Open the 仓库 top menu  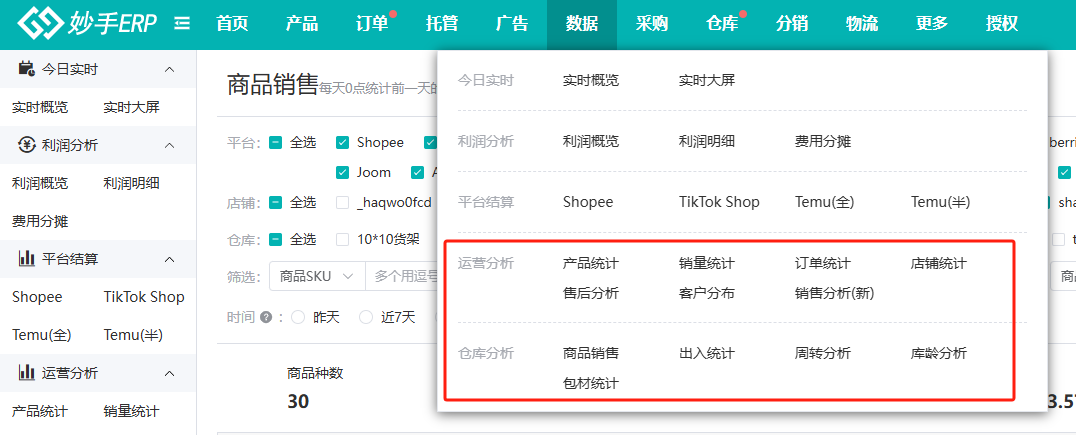coord(722,23)
